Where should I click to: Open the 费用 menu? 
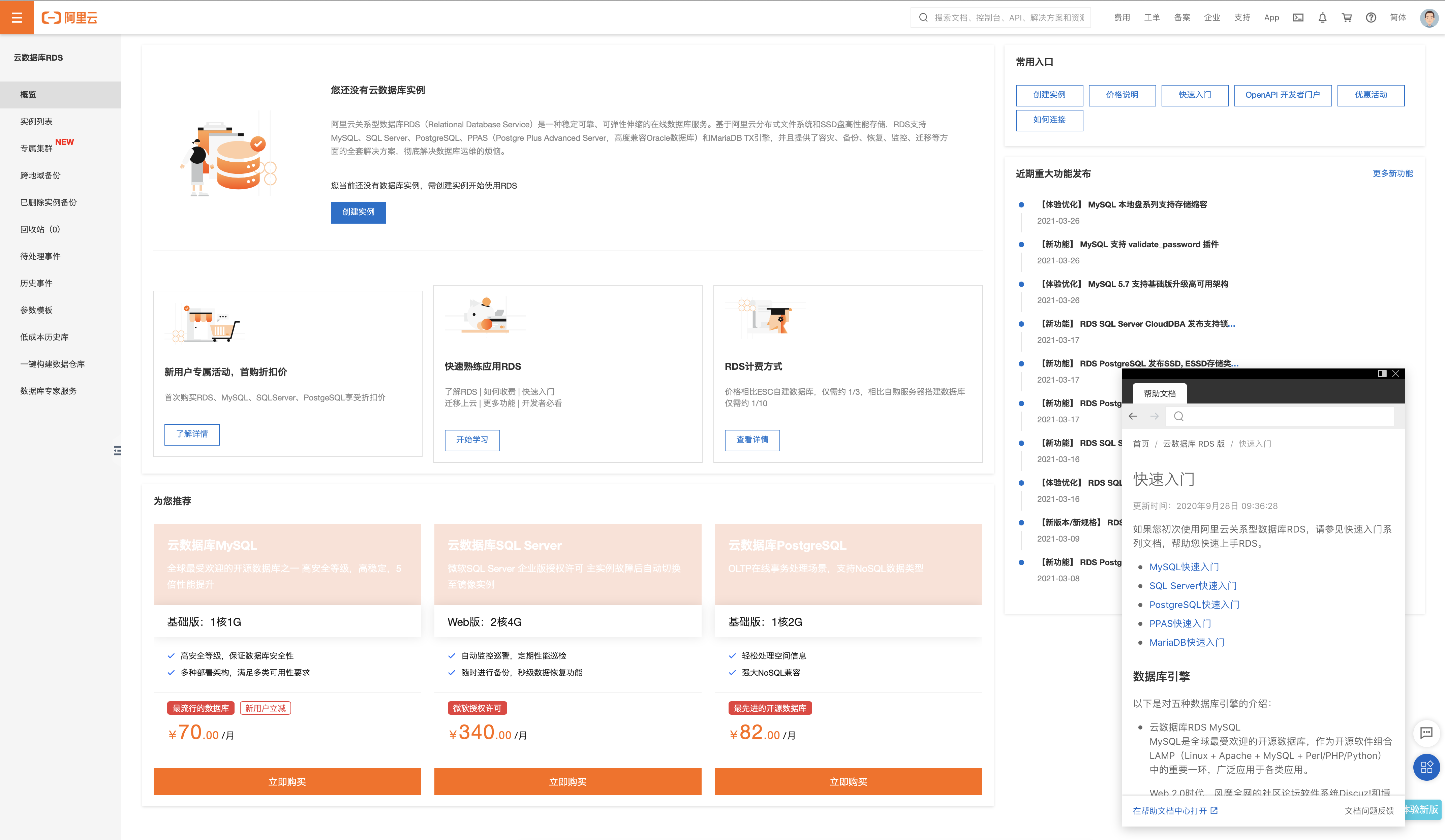[x=1122, y=18]
